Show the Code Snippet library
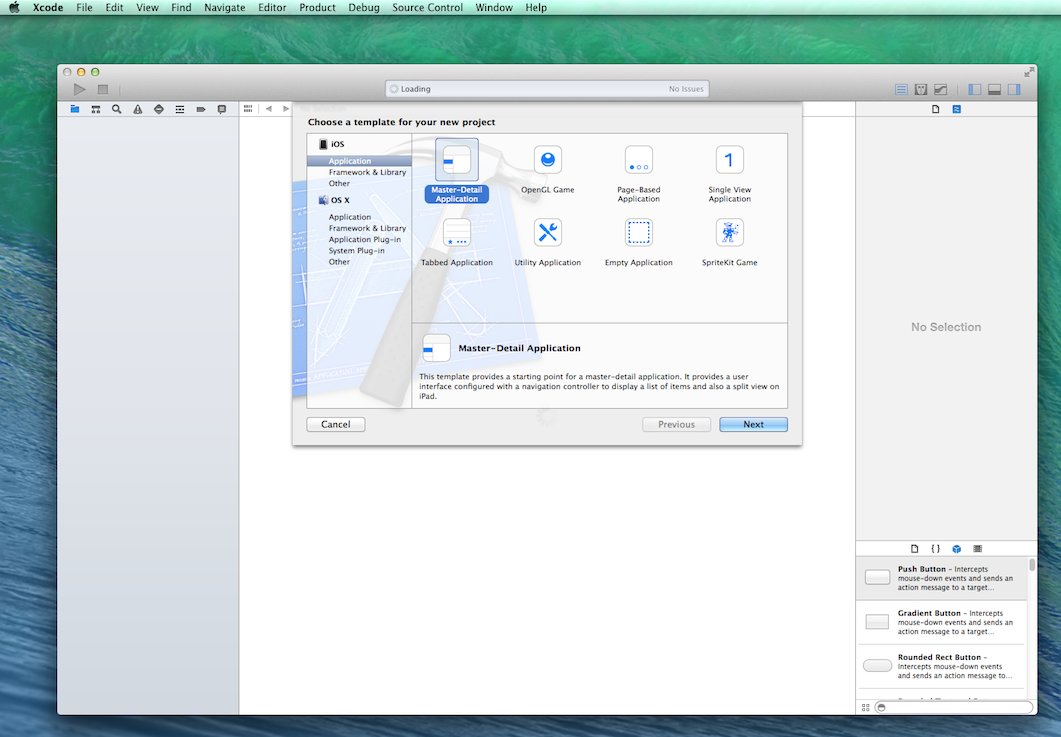The image size is (1061, 737). pyautogui.click(x=936, y=549)
